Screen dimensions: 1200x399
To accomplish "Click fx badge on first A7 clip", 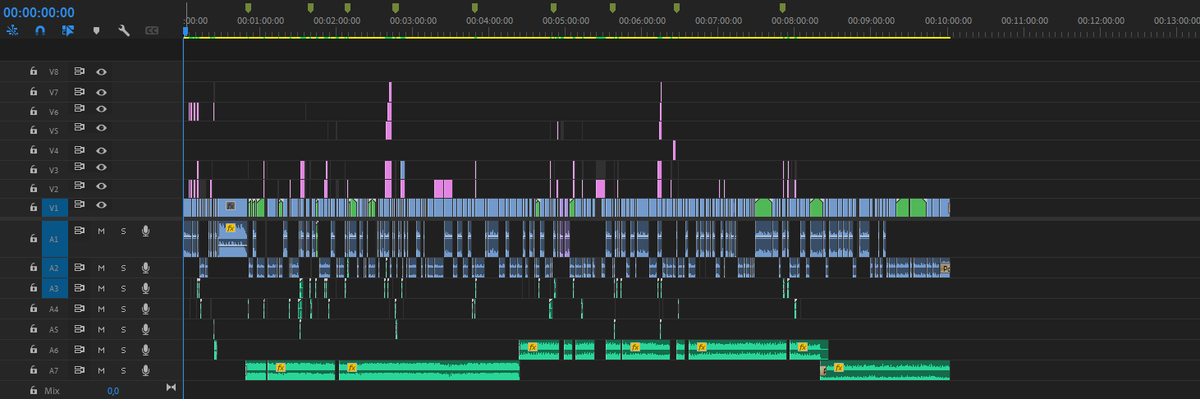I will tap(281, 367).
